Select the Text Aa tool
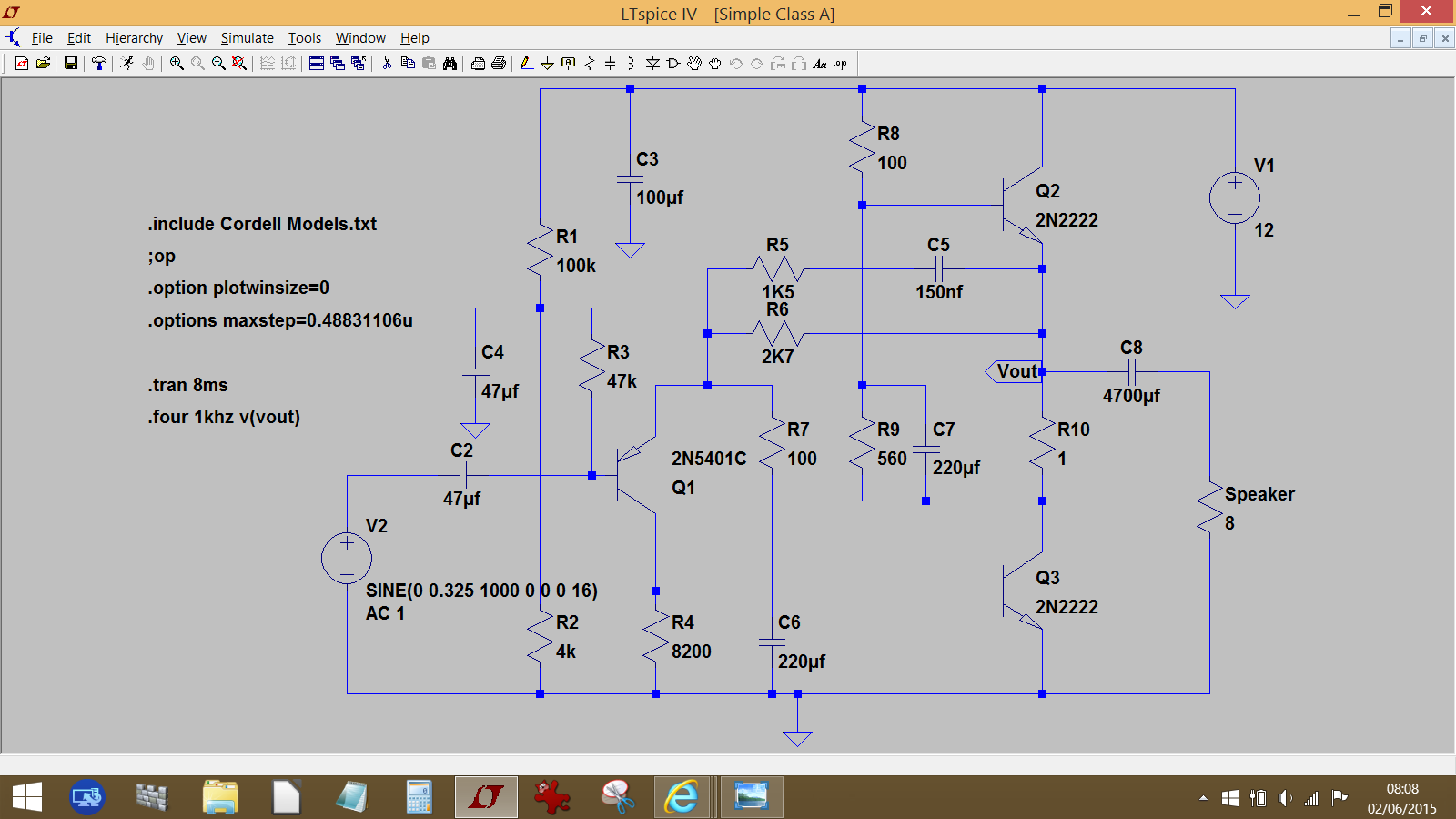 [x=820, y=63]
